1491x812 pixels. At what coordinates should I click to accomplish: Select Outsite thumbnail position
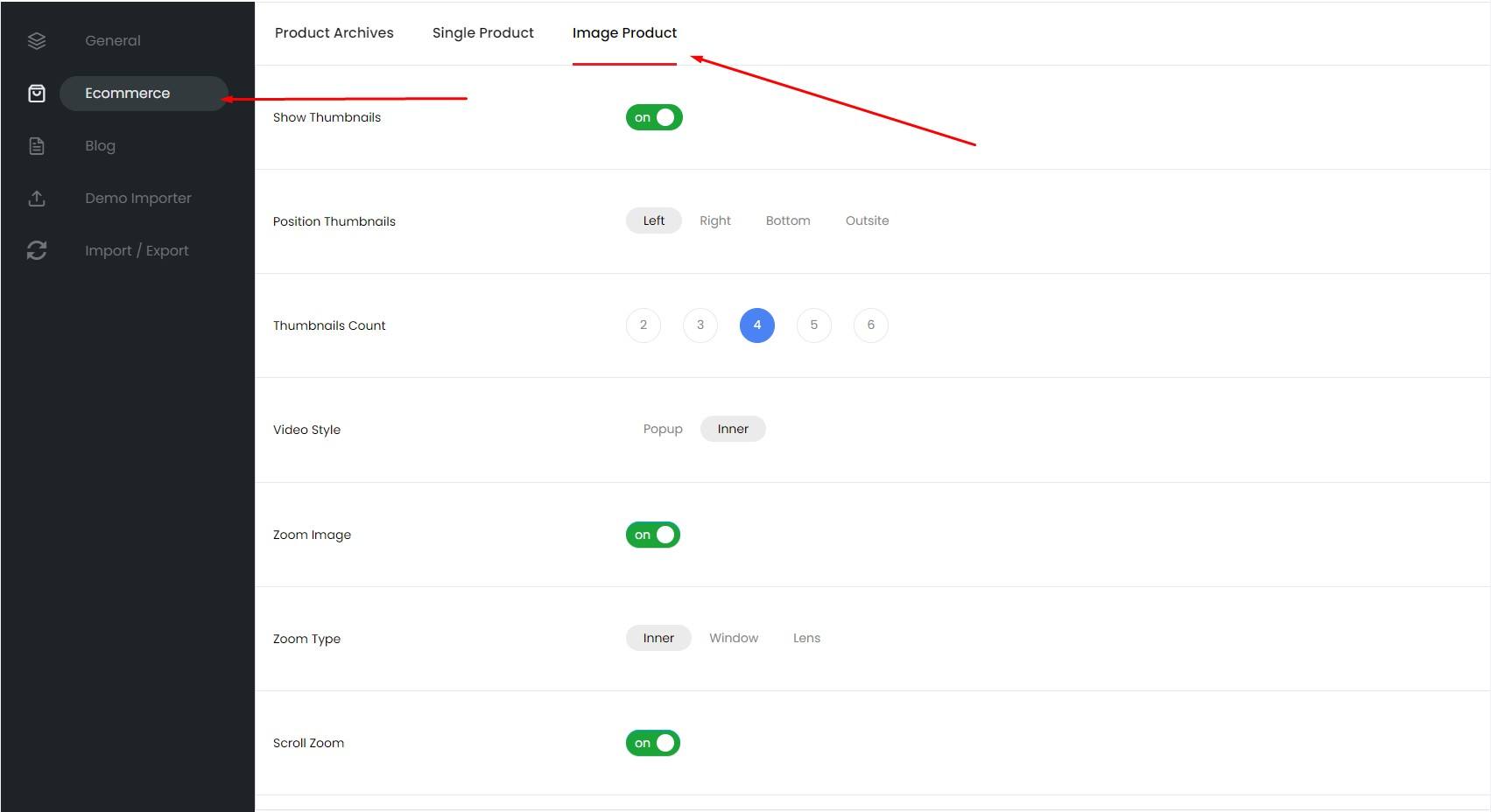(867, 220)
